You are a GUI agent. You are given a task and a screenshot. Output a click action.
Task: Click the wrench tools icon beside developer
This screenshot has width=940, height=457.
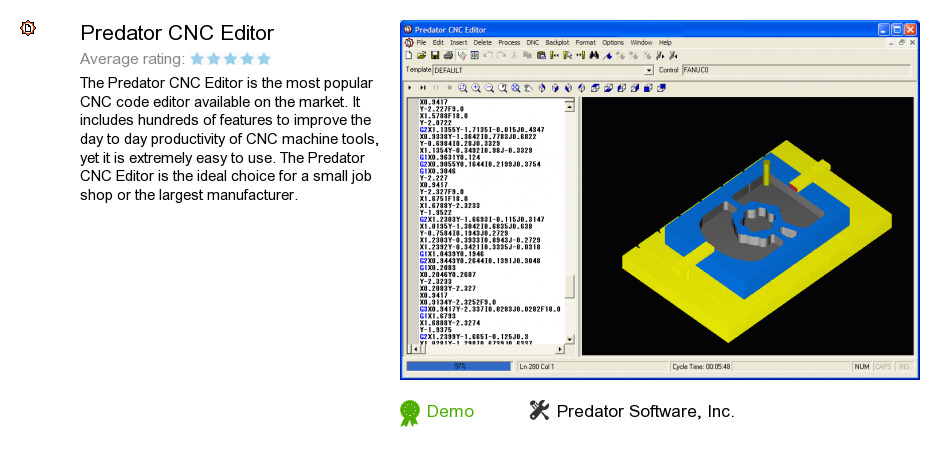point(539,410)
